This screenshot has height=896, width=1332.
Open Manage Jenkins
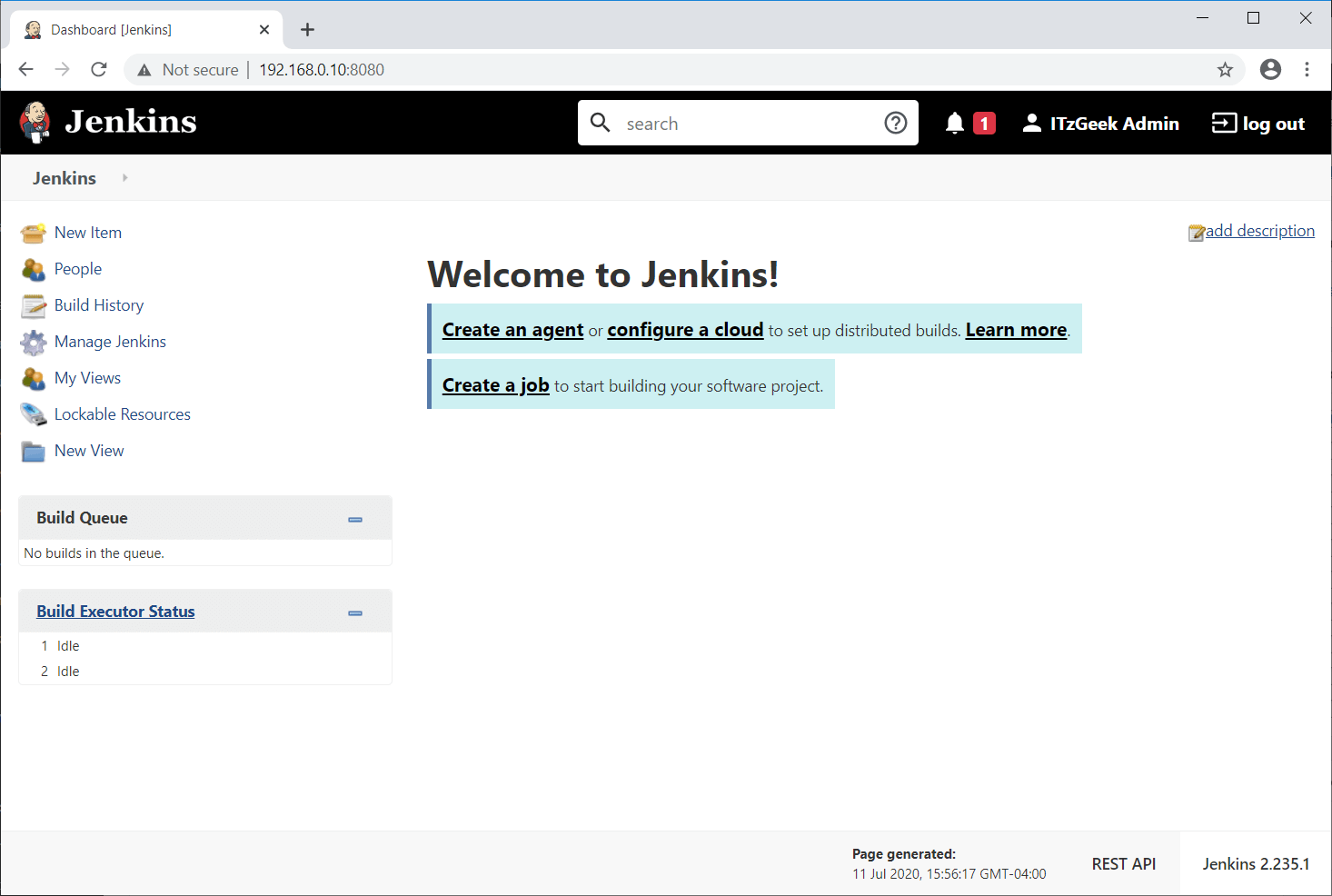110,342
